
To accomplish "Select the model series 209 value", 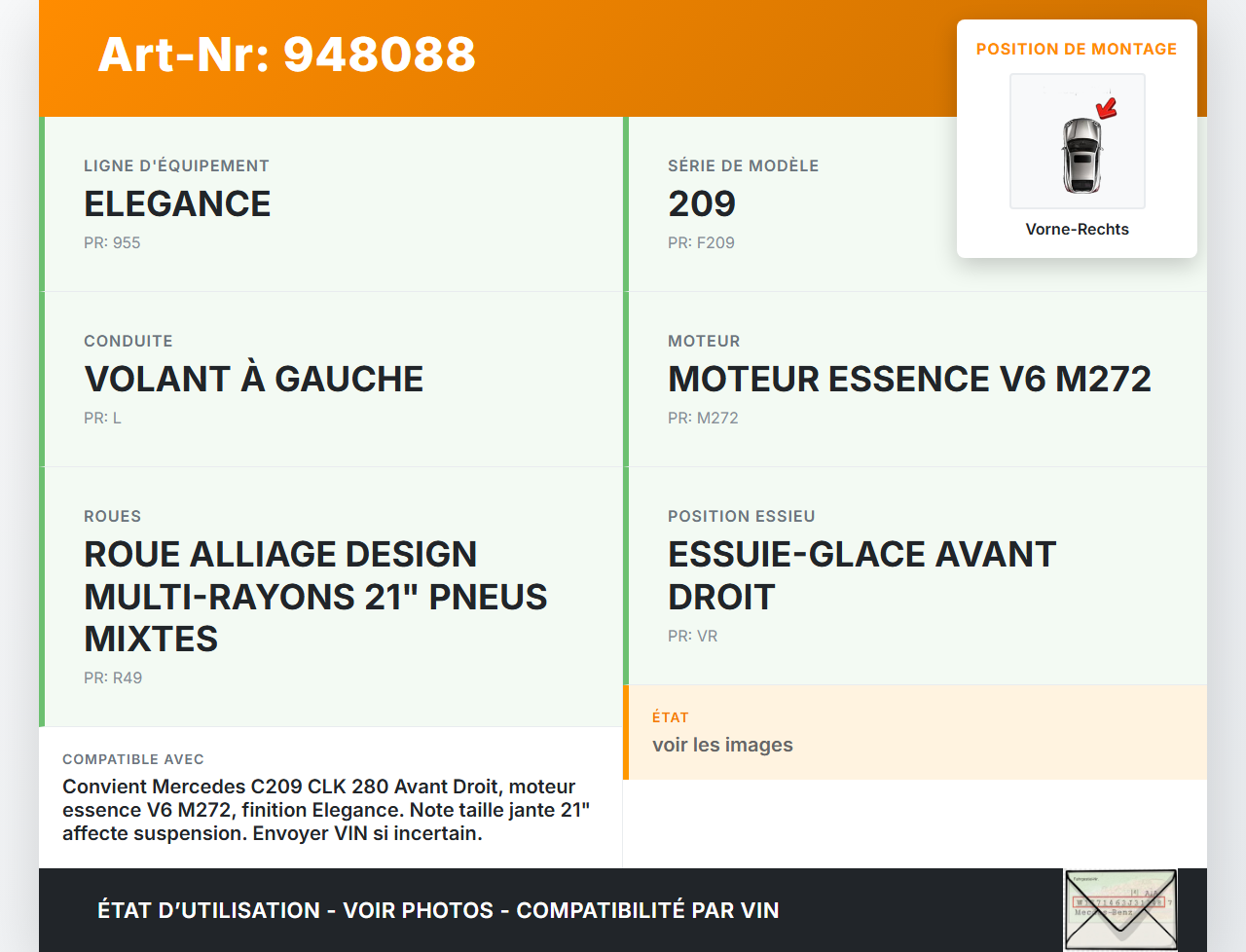I will (702, 203).
